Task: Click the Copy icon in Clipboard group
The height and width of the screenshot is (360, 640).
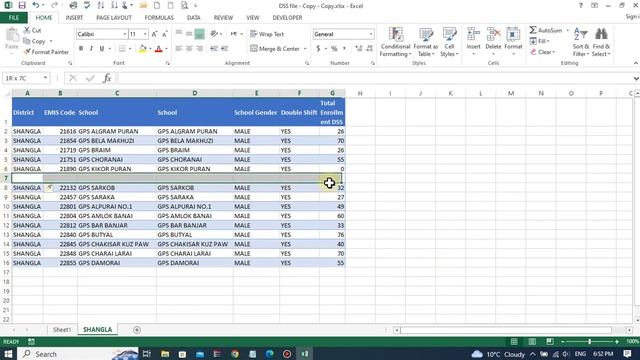Action: tap(27, 41)
